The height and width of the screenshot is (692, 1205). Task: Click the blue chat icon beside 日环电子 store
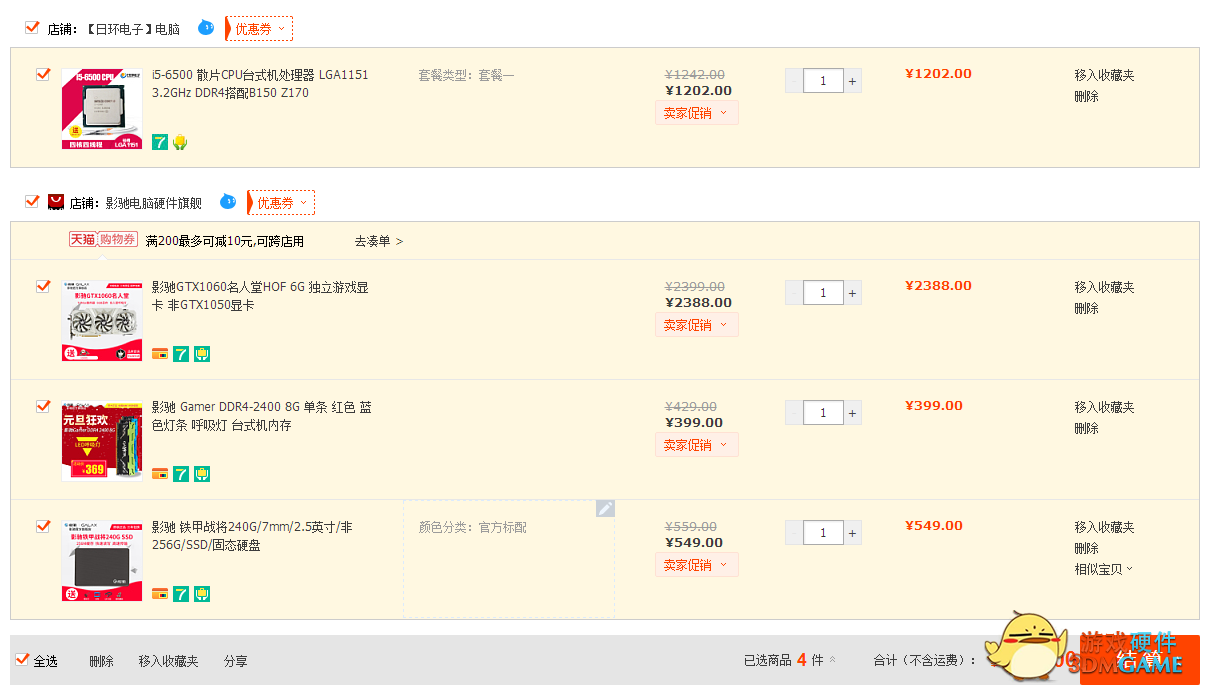206,28
